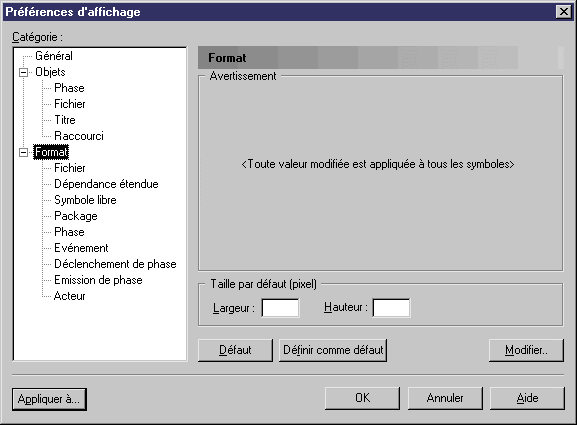Select Phase under Objets
The height and width of the screenshot is (425, 577).
click(69, 88)
